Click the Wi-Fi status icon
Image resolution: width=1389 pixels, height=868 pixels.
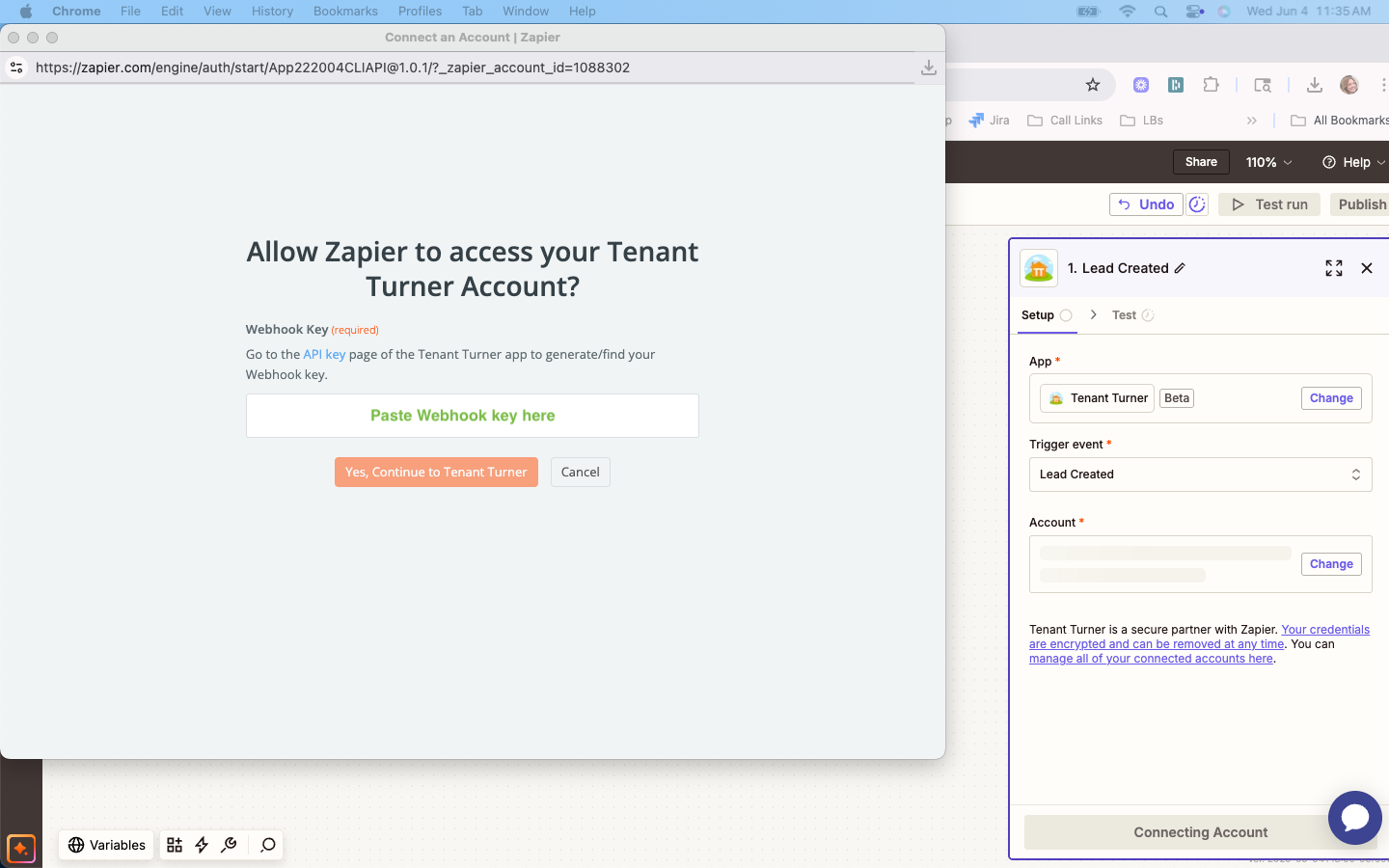tap(1127, 12)
